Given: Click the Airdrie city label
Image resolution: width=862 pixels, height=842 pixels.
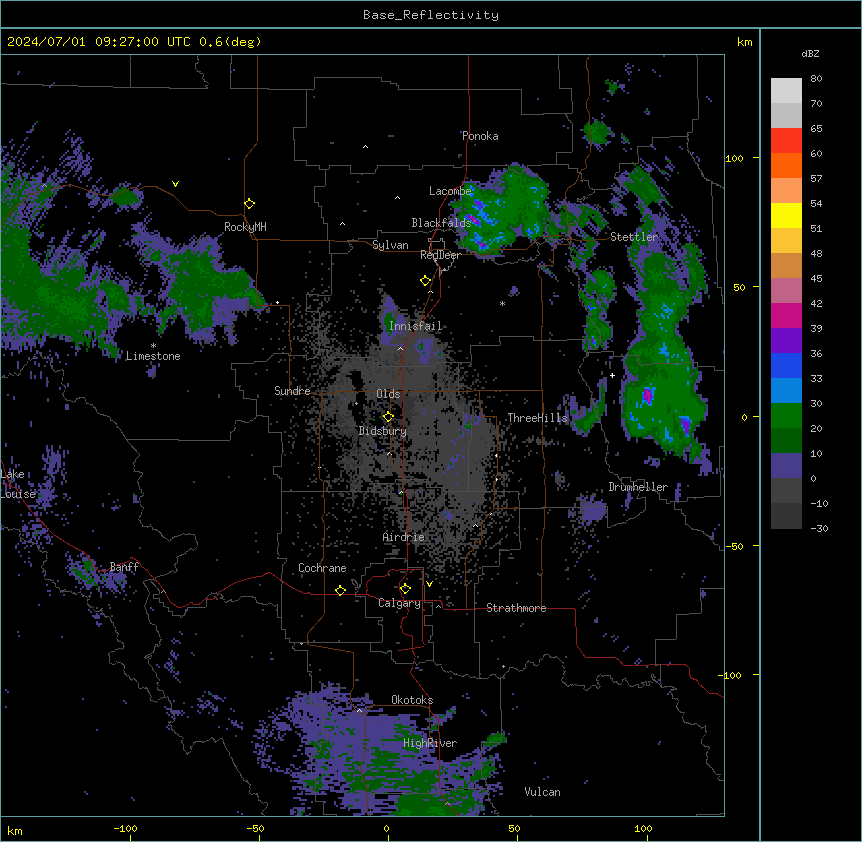Looking at the screenshot, I should pyautogui.click(x=404, y=537).
